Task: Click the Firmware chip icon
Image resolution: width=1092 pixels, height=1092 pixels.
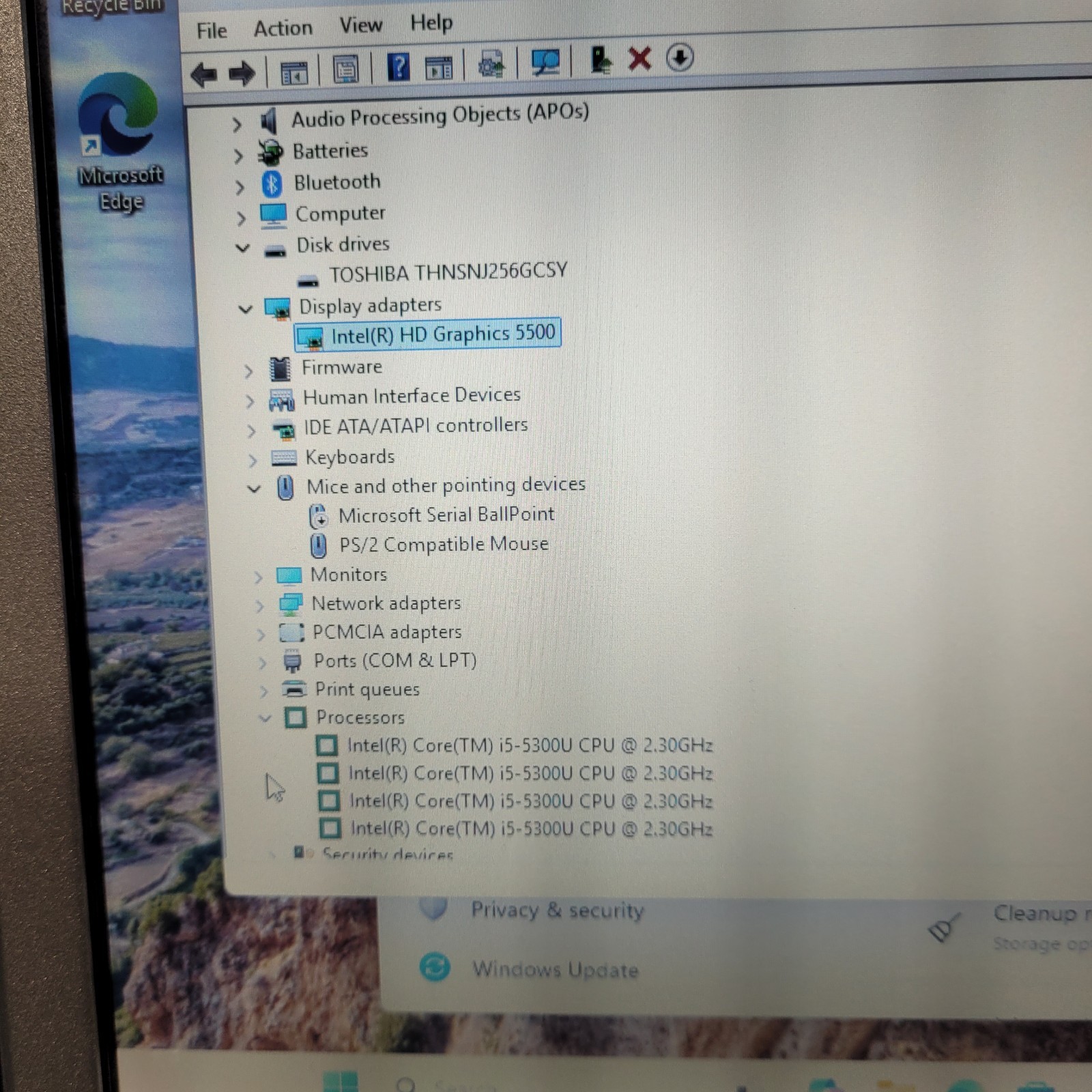Action: 280,369
